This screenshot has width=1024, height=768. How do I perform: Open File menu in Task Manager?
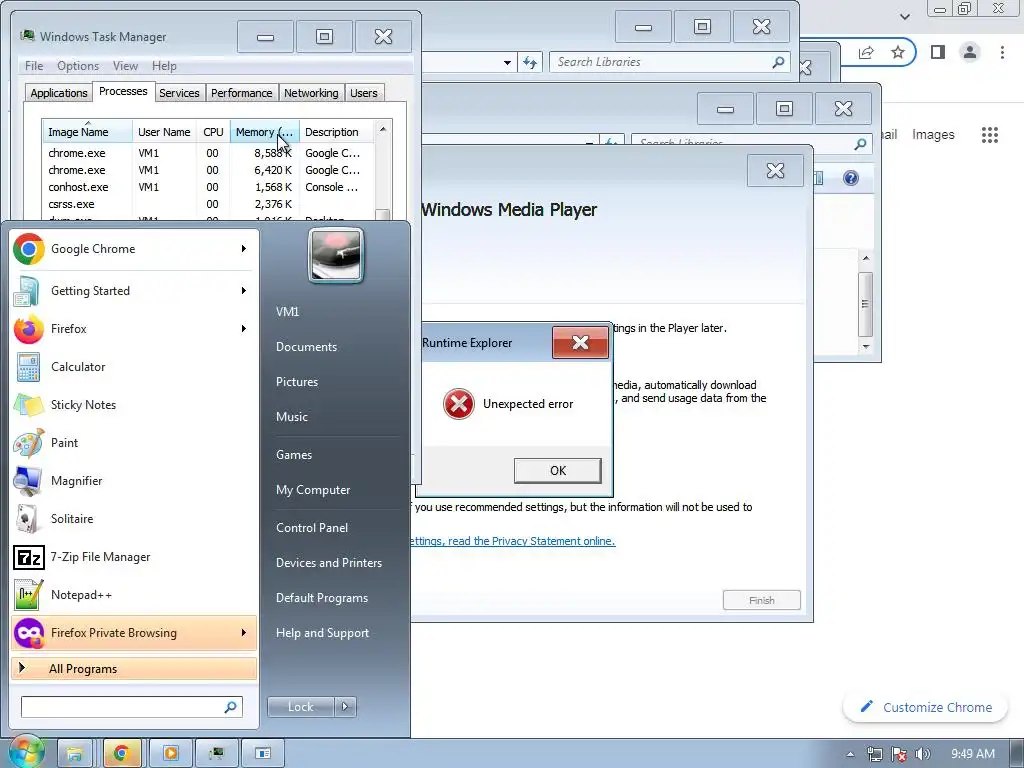pyautogui.click(x=34, y=66)
